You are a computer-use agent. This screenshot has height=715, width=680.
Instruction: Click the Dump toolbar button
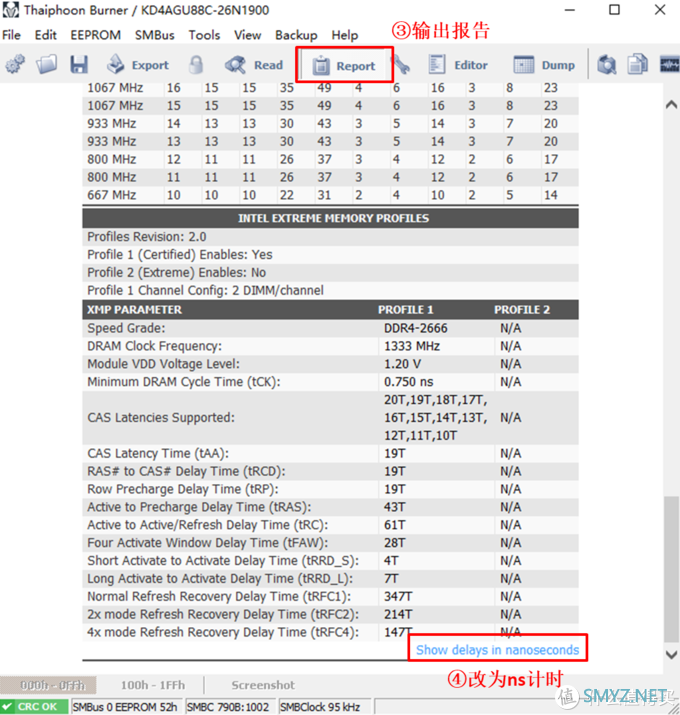(544, 65)
